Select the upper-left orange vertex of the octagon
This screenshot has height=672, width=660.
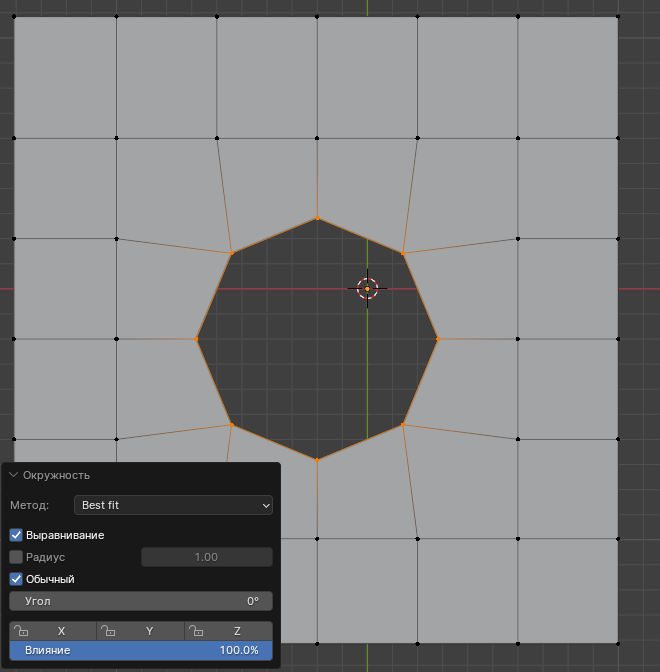tap(232, 253)
